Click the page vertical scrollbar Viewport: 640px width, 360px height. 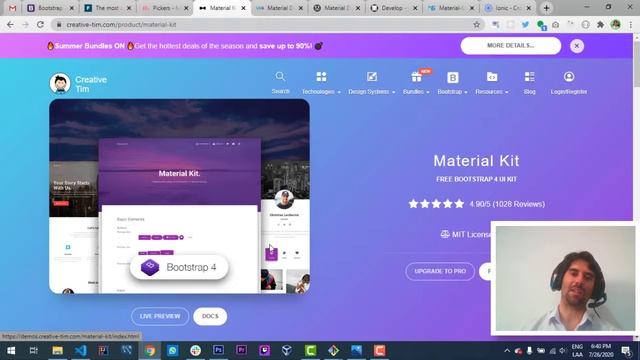[636, 188]
